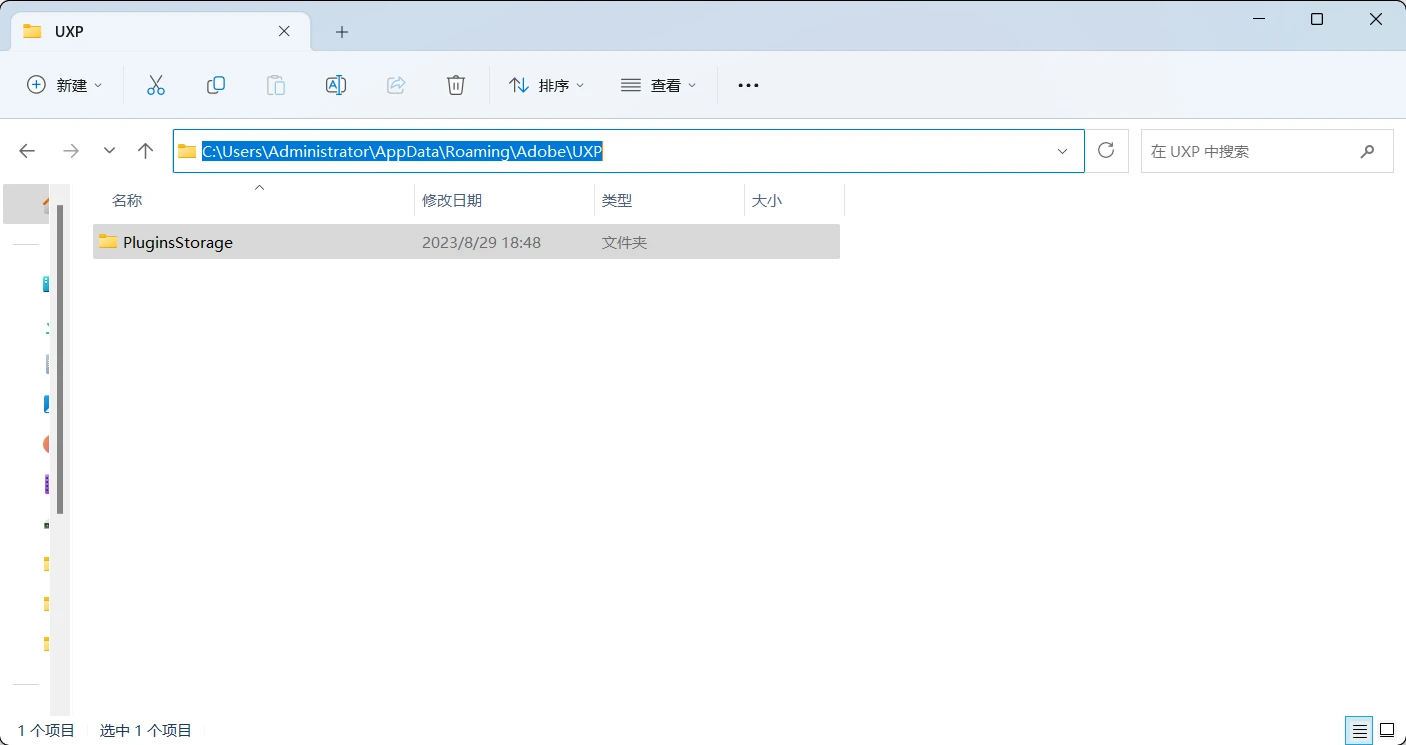Click the 在 UXP 中搜索 search box
This screenshot has width=1406, height=745.
click(x=1250, y=151)
